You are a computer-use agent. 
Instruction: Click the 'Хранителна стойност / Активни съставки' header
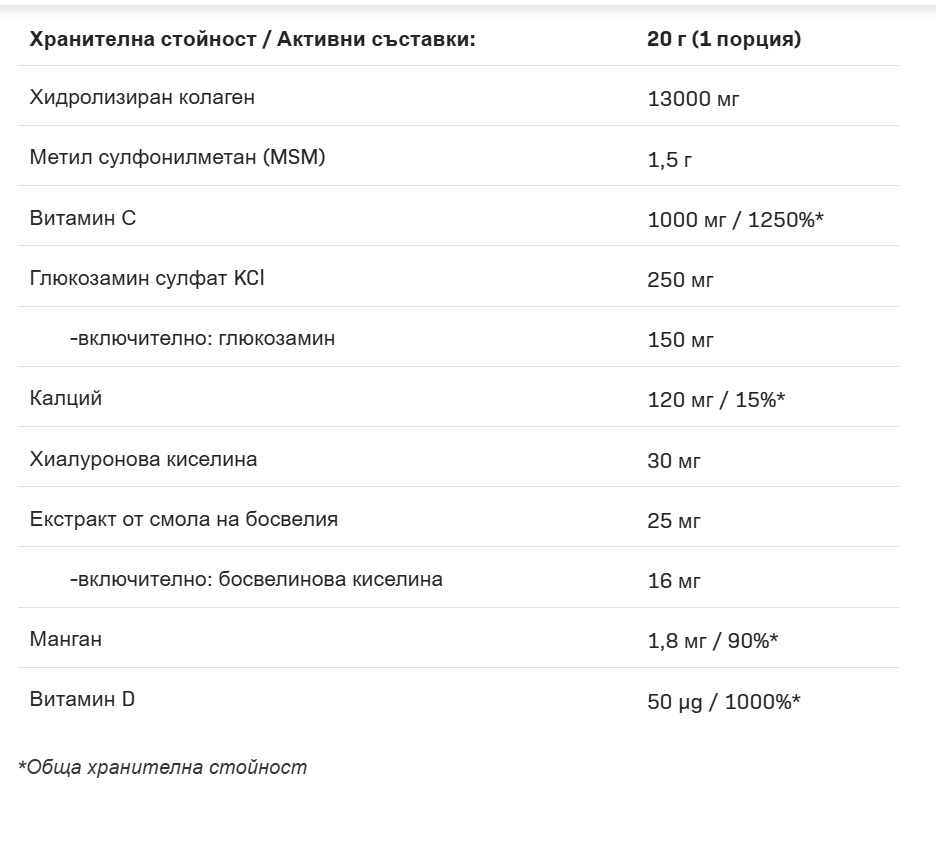(x=252, y=39)
